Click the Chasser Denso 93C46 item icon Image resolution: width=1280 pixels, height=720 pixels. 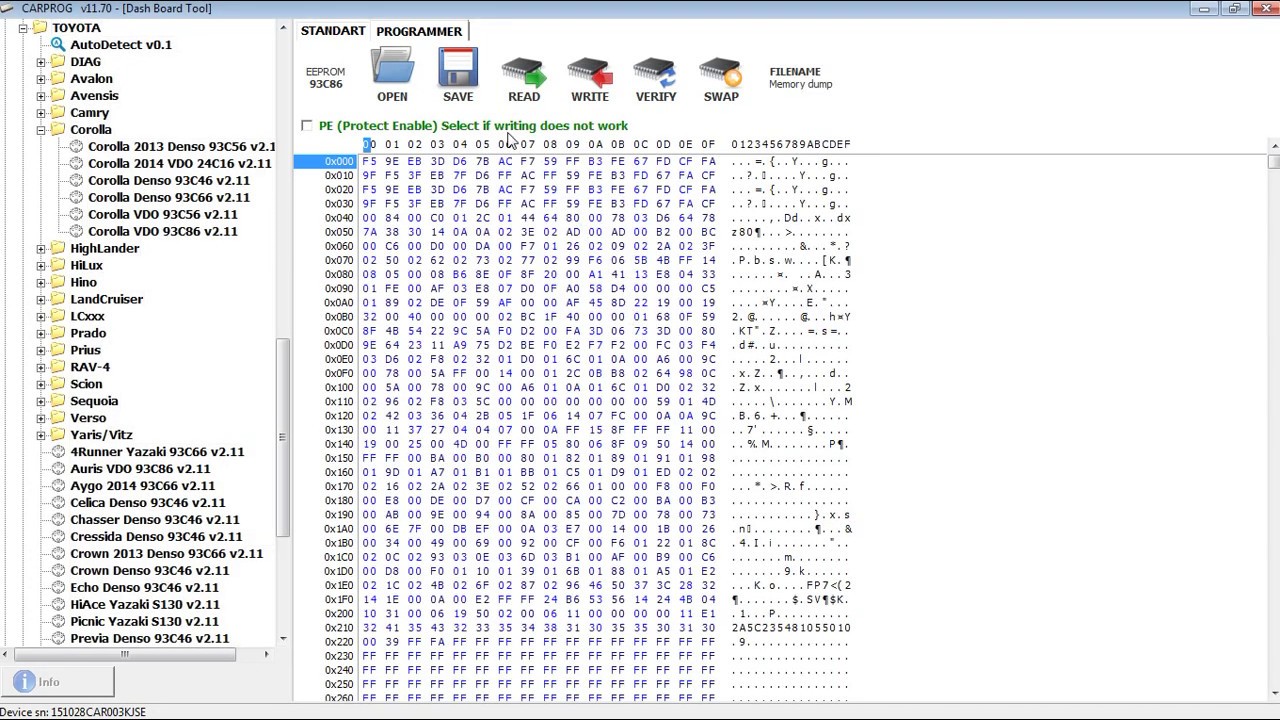coord(58,519)
